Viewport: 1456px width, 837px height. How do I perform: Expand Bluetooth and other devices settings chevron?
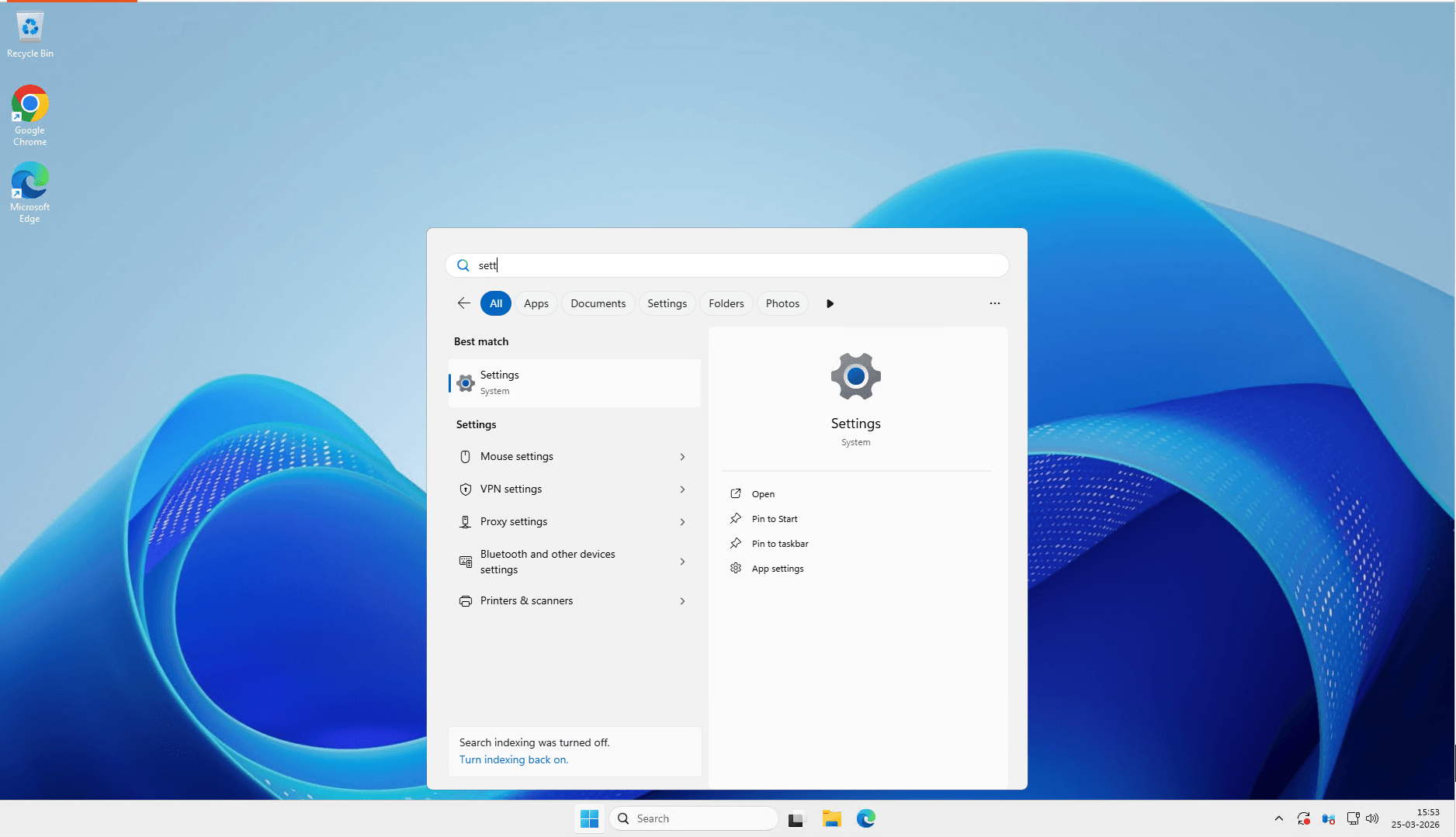[682, 562]
